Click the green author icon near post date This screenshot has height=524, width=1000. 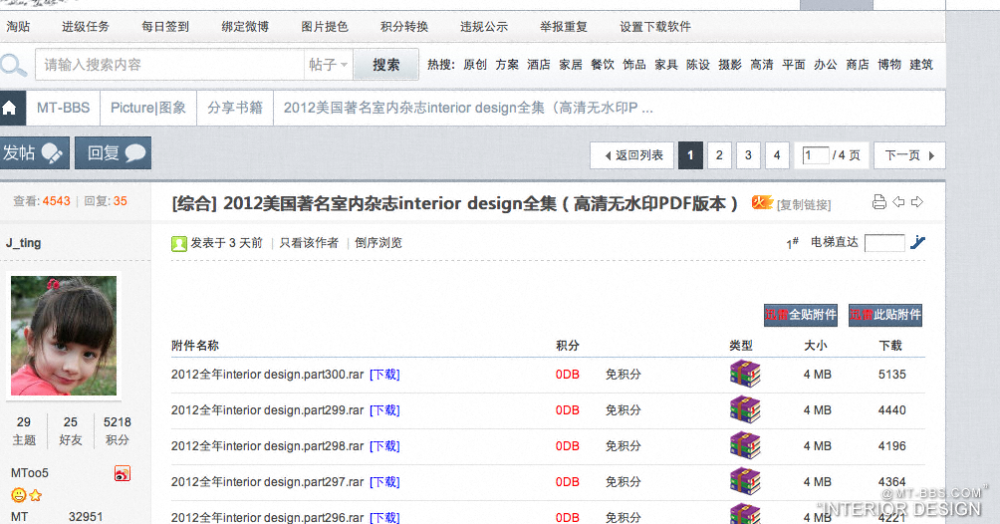[179, 244]
